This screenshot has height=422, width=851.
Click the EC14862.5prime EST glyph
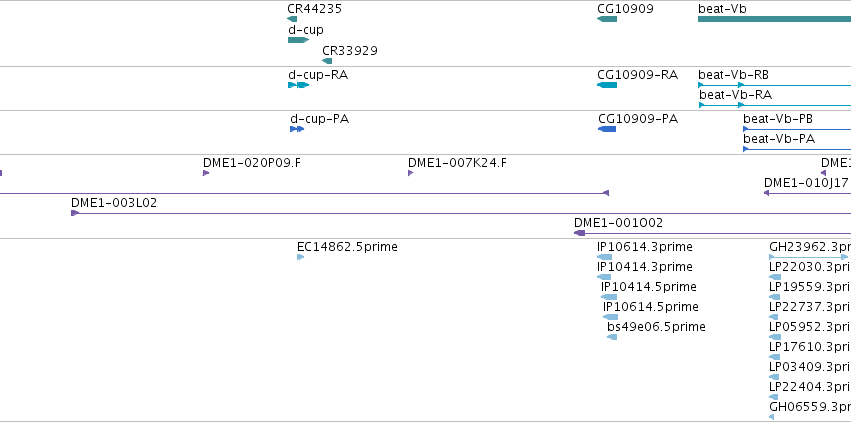[x=301, y=257]
